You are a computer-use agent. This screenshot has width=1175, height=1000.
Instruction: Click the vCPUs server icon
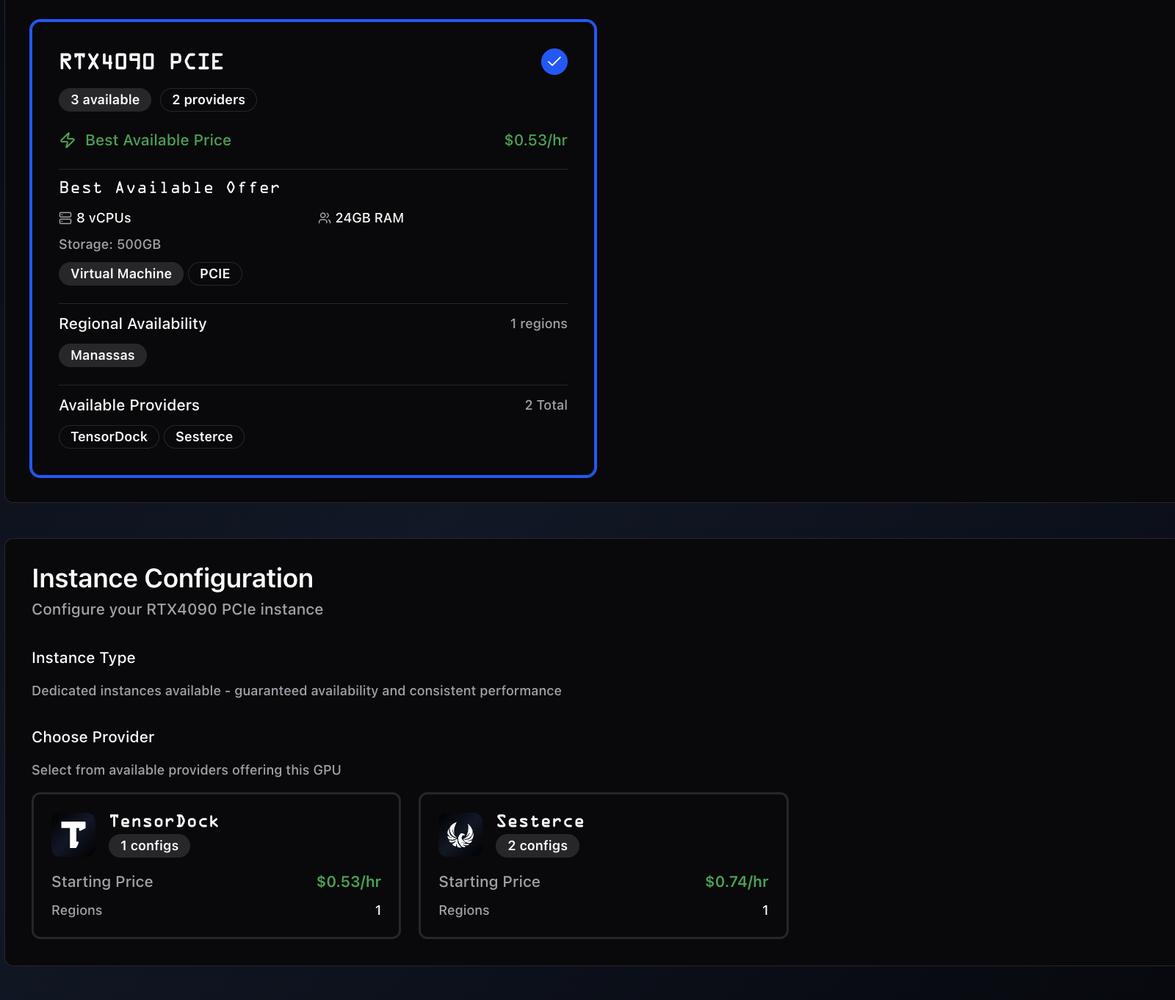tap(66, 218)
